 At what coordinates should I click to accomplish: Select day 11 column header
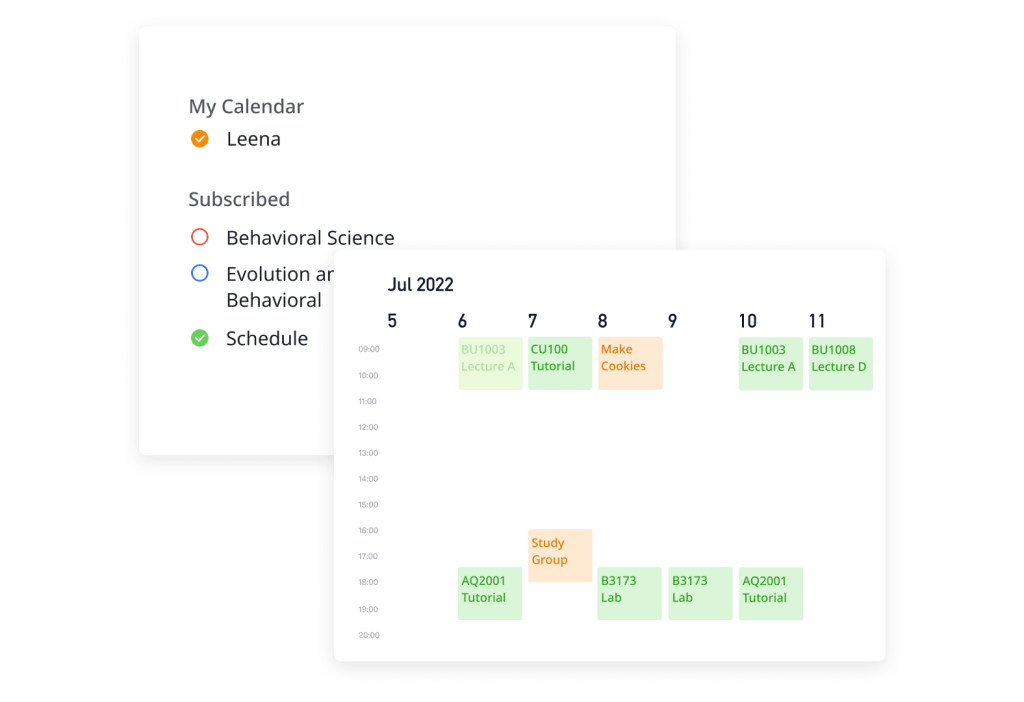coord(817,321)
